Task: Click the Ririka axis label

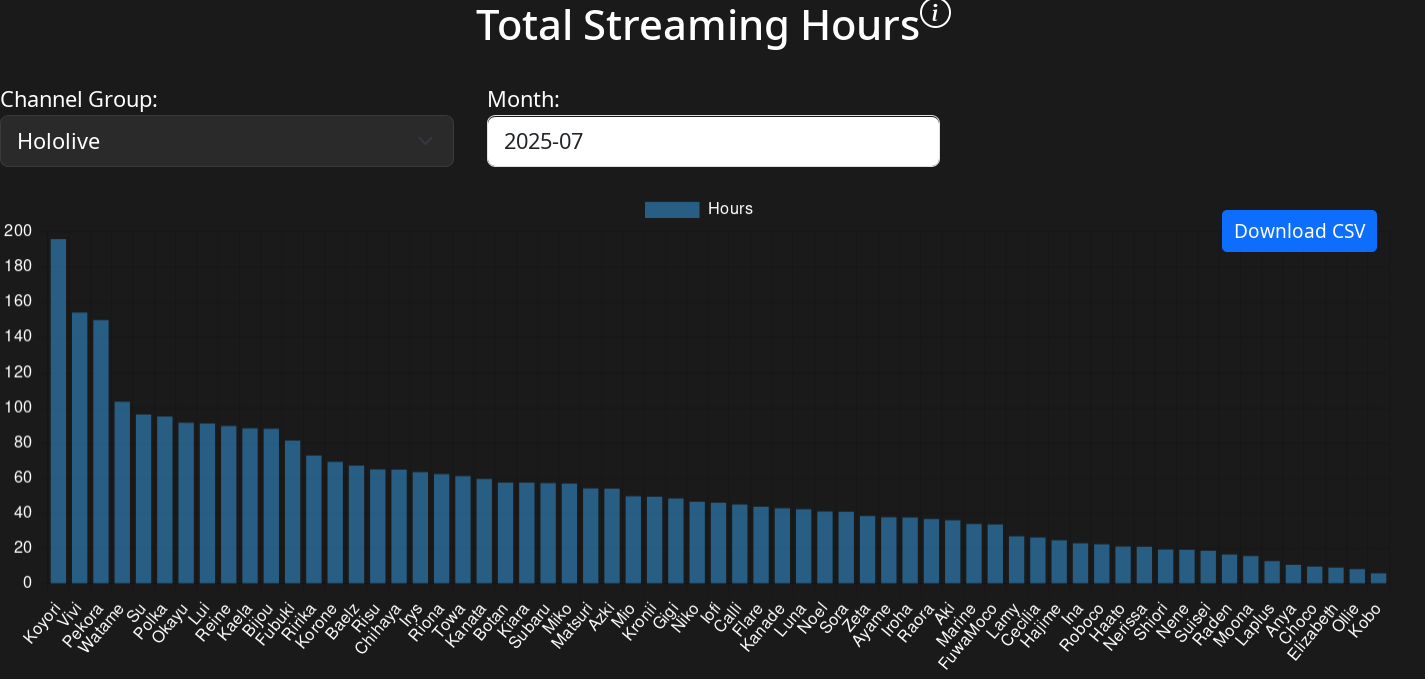Action: [x=300, y=620]
